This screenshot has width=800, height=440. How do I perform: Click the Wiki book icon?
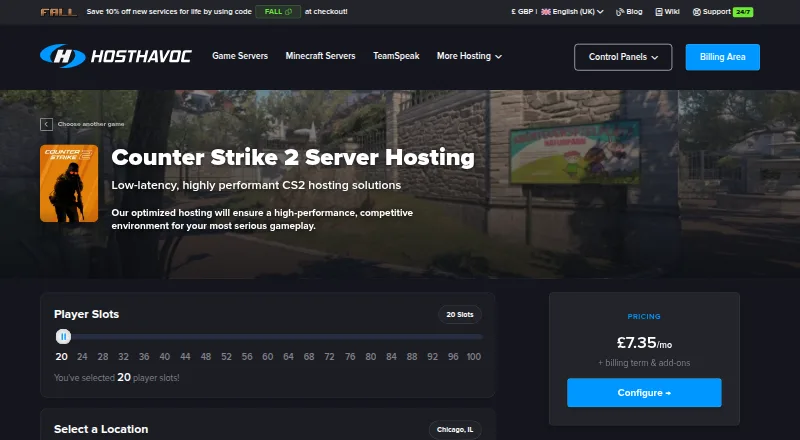(x=659, y=12)
